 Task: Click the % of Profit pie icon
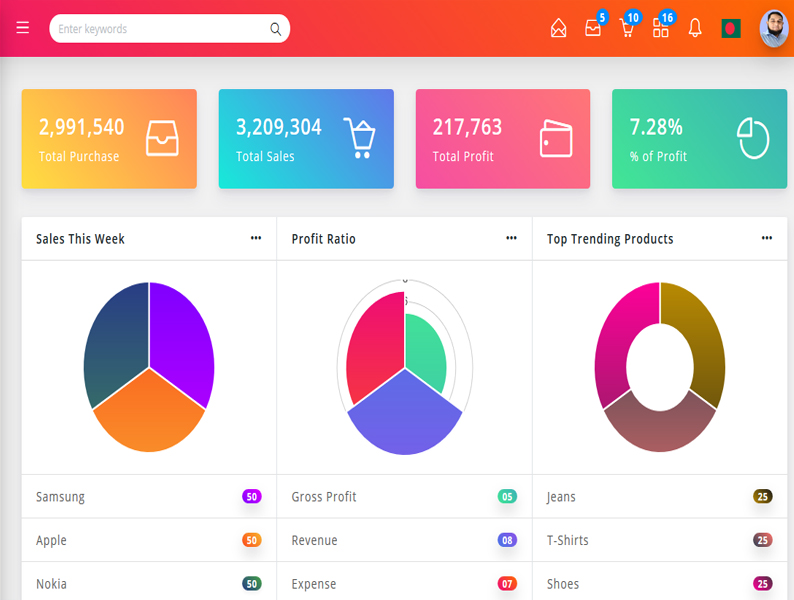click(x=752, y=139)
